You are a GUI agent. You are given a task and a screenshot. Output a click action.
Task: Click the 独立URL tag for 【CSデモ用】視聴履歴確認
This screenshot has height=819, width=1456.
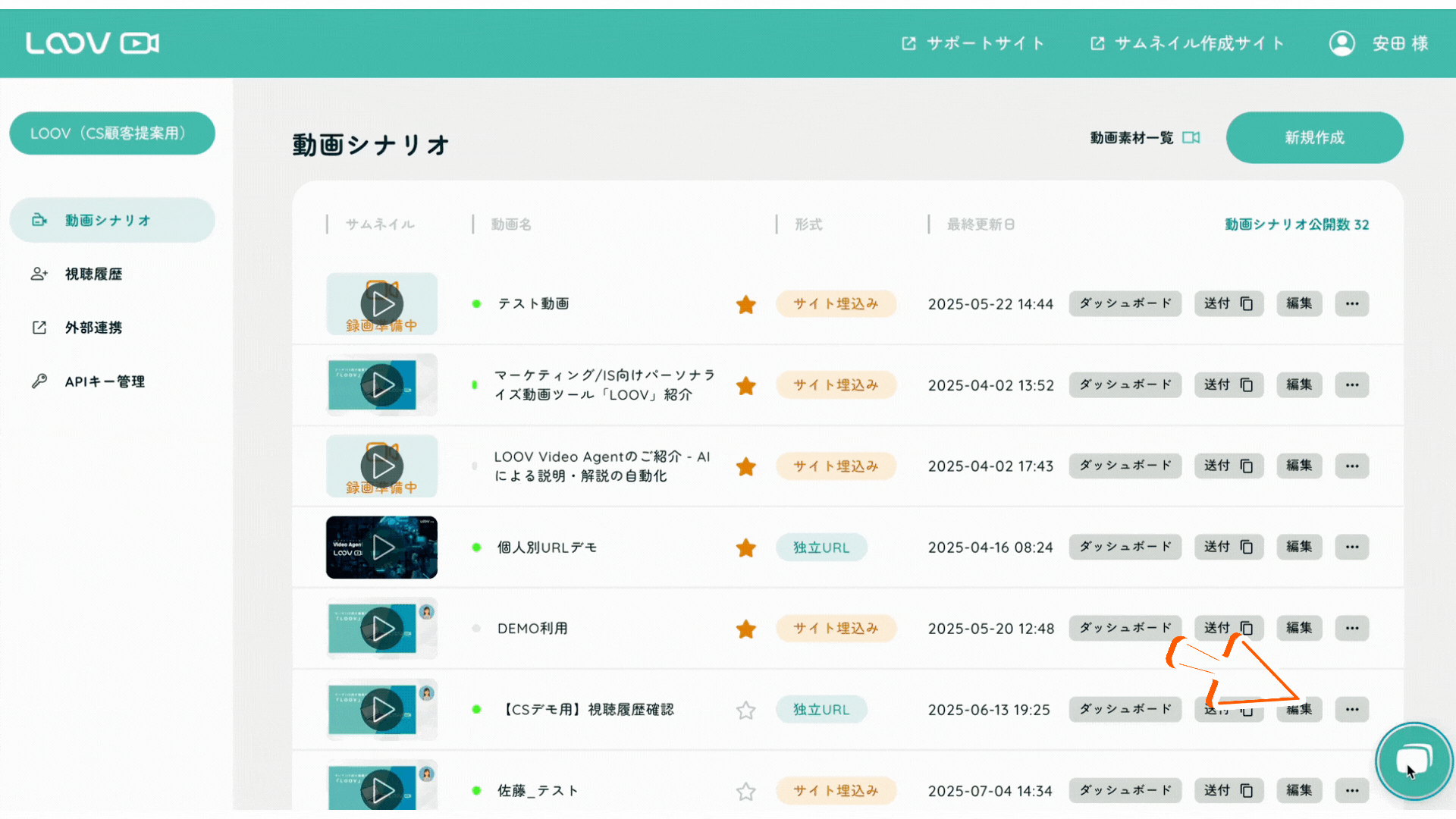pyautogui.click(x=821, y=710)
